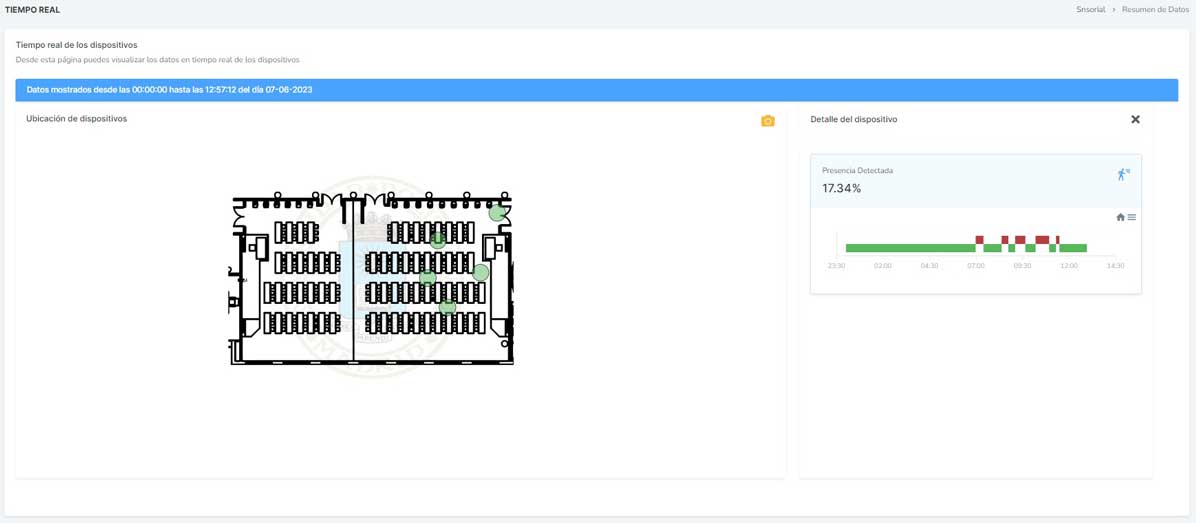Select the sensor marker at floor plan's upper-right corner
Screen dimensions: 1200x523
tap(497, 213)
